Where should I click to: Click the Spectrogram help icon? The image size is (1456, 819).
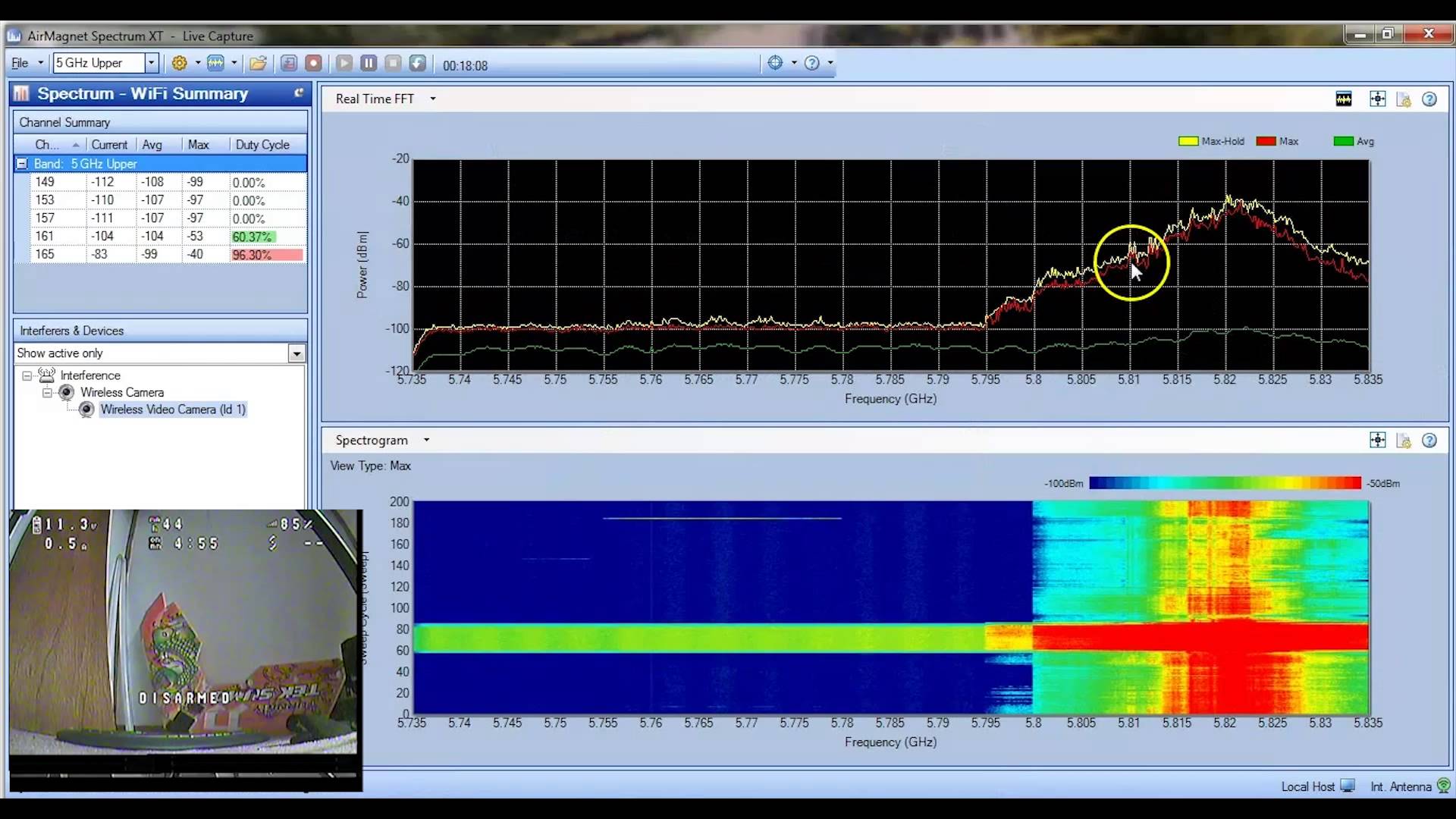click(1429, 441)
